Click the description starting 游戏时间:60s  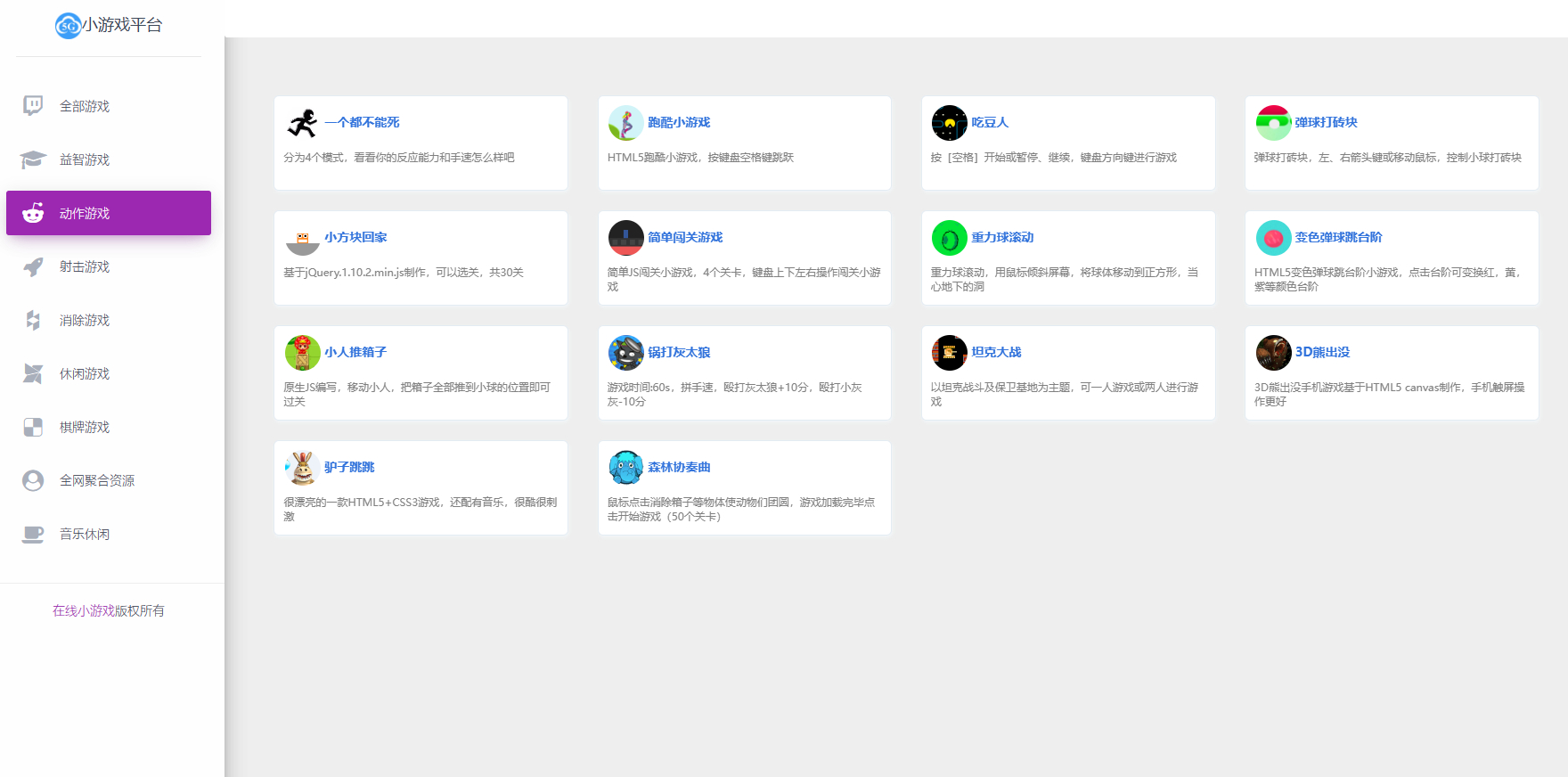tap(735, 395)
